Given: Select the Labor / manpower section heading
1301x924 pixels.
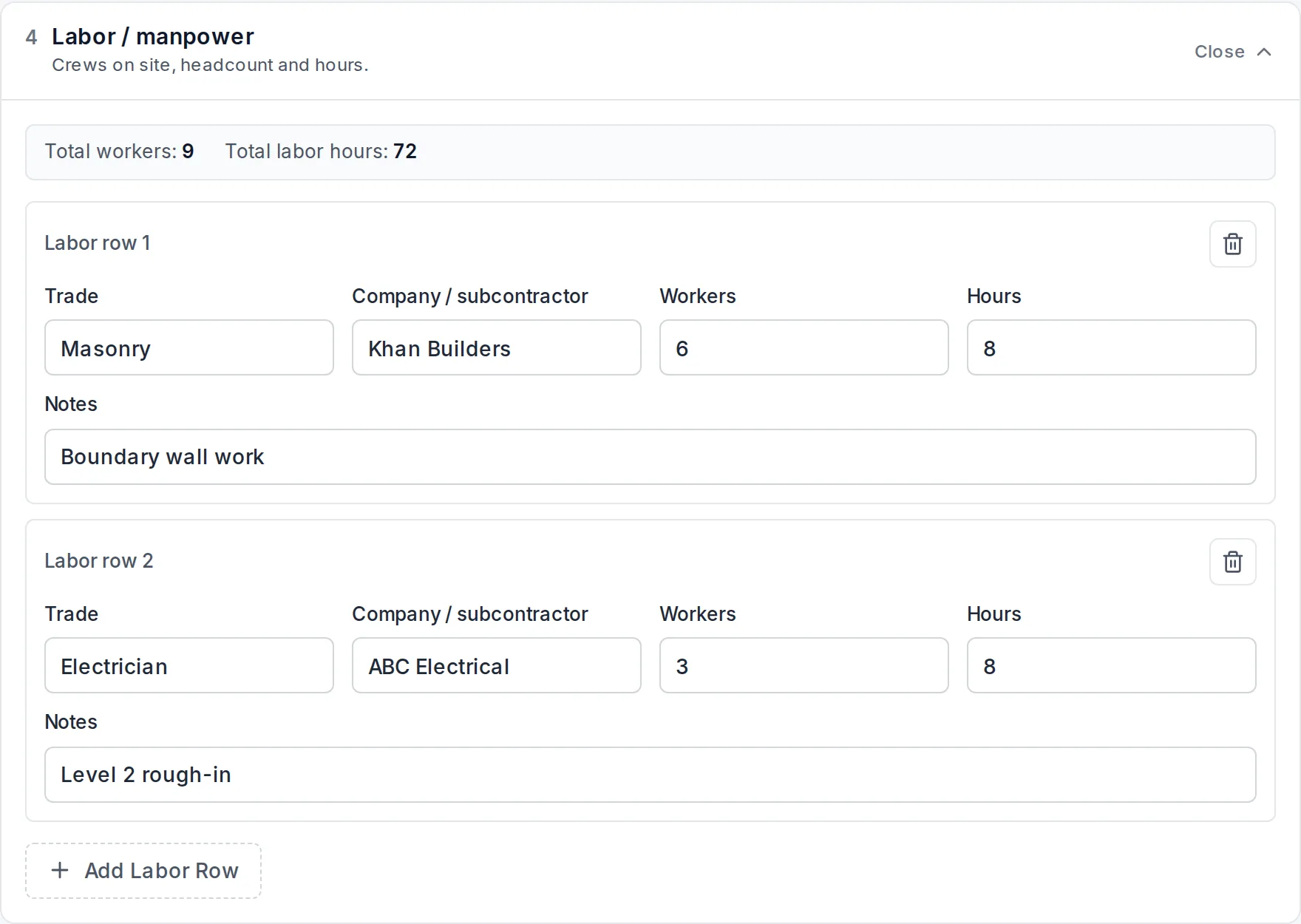Looking at the screenshot, I should (x=153, y=36).
